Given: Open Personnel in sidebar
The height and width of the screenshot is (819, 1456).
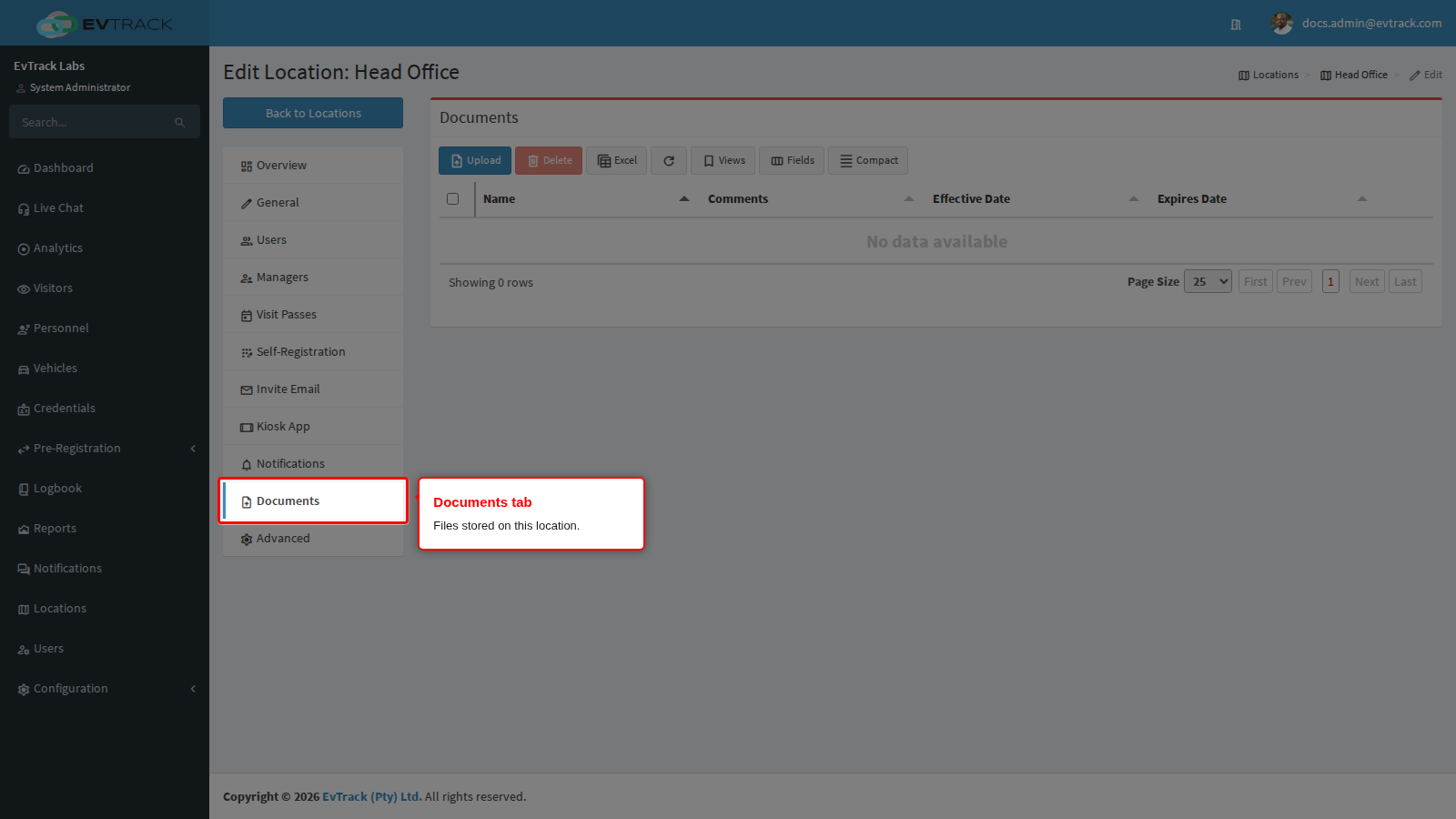Looking at the screenshot, I should pos(105,329).
